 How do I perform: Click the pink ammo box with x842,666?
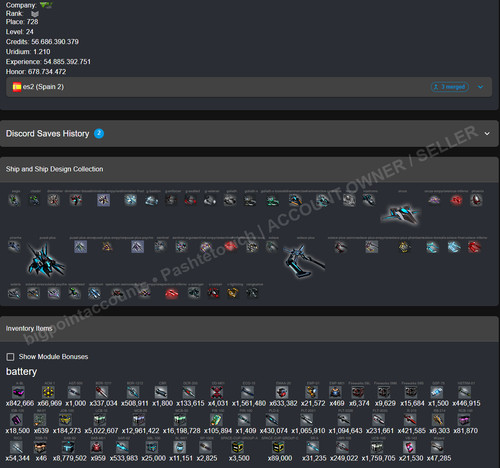(18, 392)
